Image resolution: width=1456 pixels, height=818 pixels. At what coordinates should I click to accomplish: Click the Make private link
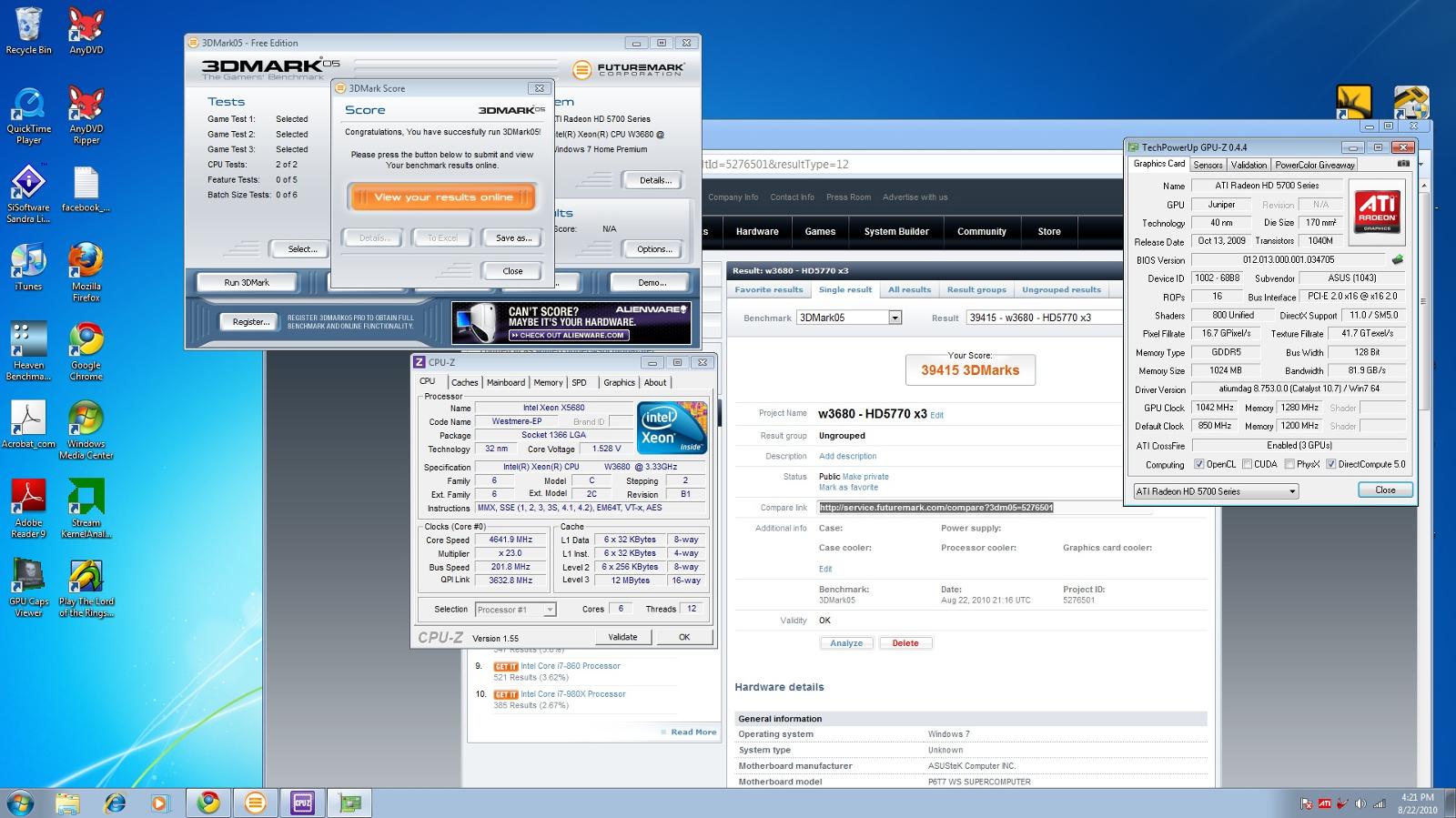point(865,476)
